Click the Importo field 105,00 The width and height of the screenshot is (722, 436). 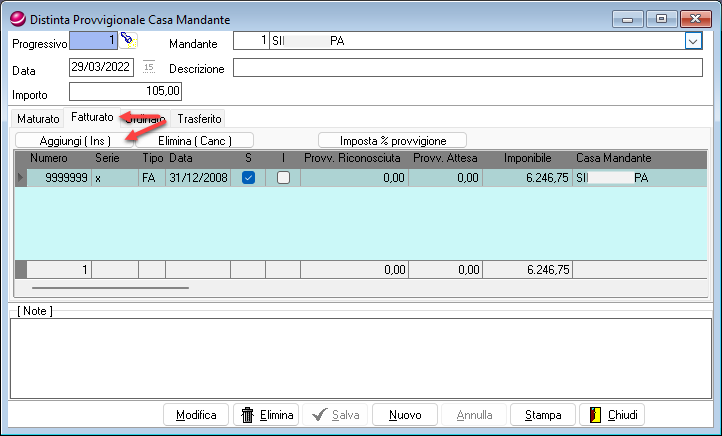[125, 91]
